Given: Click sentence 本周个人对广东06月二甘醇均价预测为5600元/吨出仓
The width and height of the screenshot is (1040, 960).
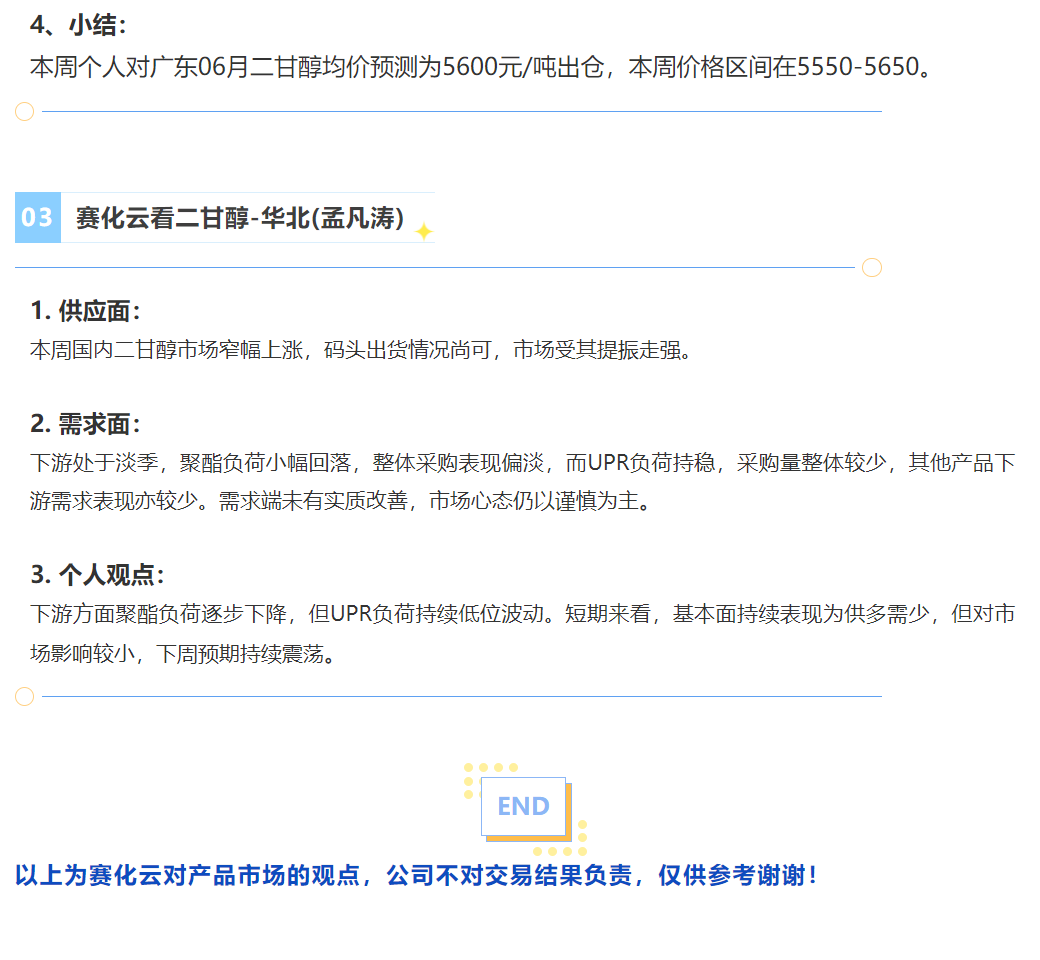Looking at the screenshot, I should (x=317, y=67).
